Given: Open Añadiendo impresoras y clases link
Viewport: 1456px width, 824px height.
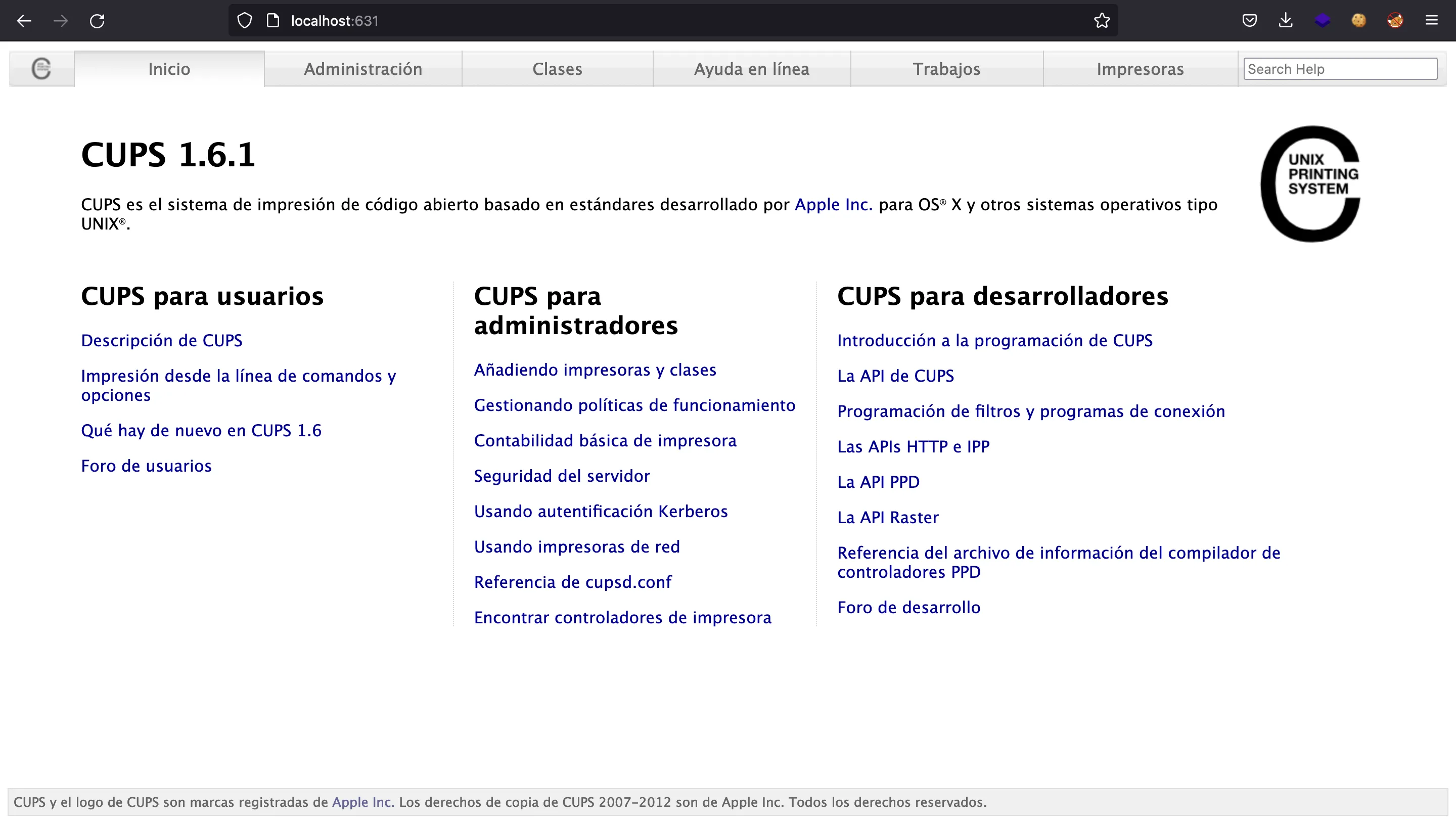Looking at the screenshot, I should 596,370.
